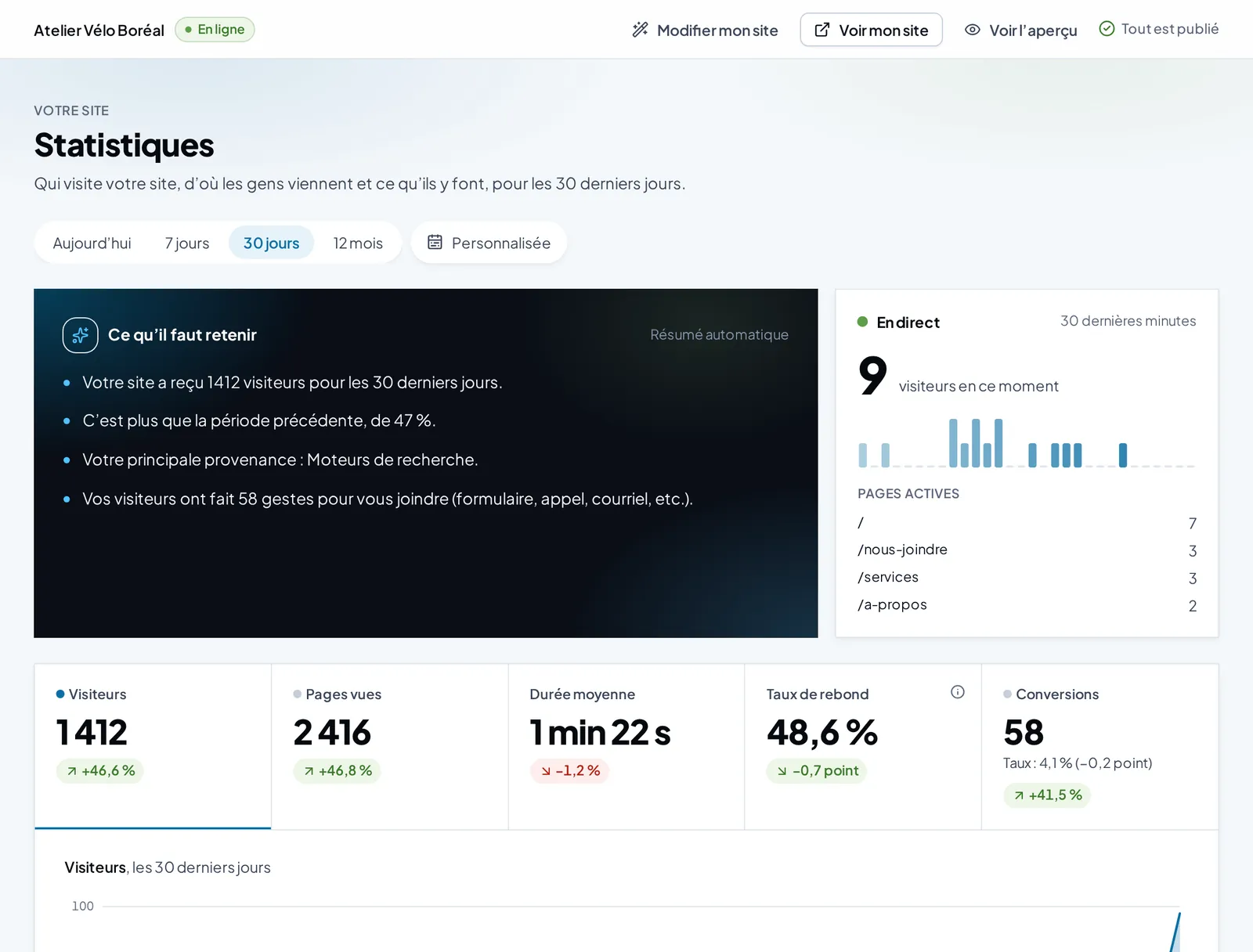1253x952 pixels.
Task: Click the checkmark icon beside Tout est publié
Action: 1107,29
